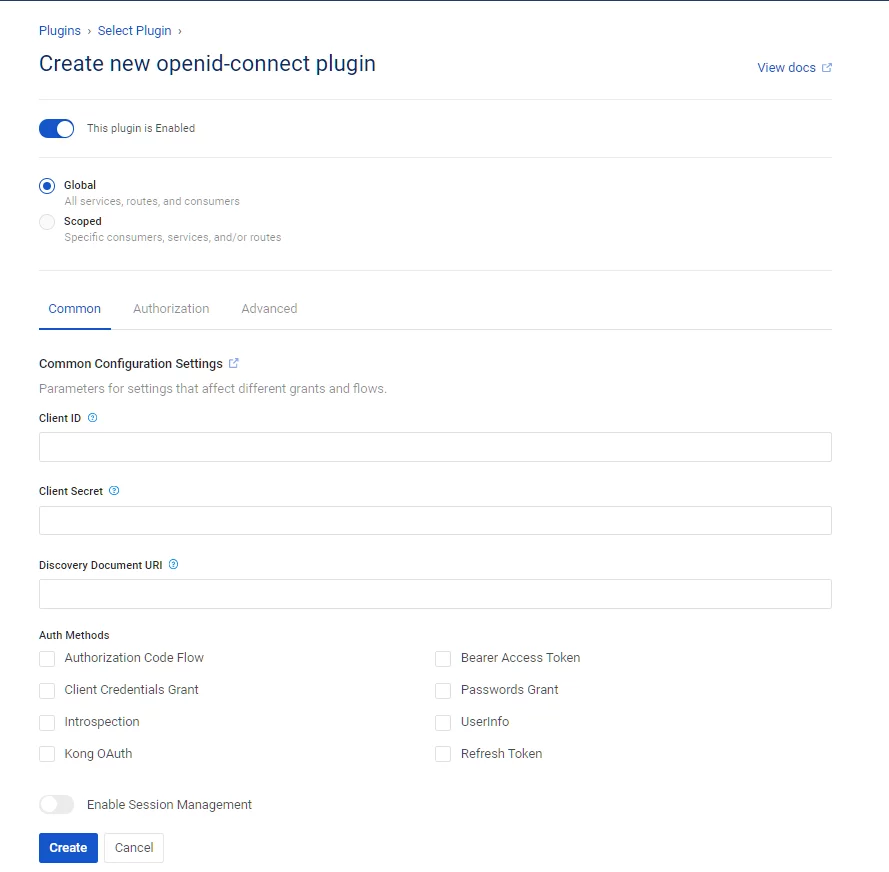Focus the Discovery Document URI field
Image resolution: width=889 pixels, height=872 pixels.
(435, 594)
